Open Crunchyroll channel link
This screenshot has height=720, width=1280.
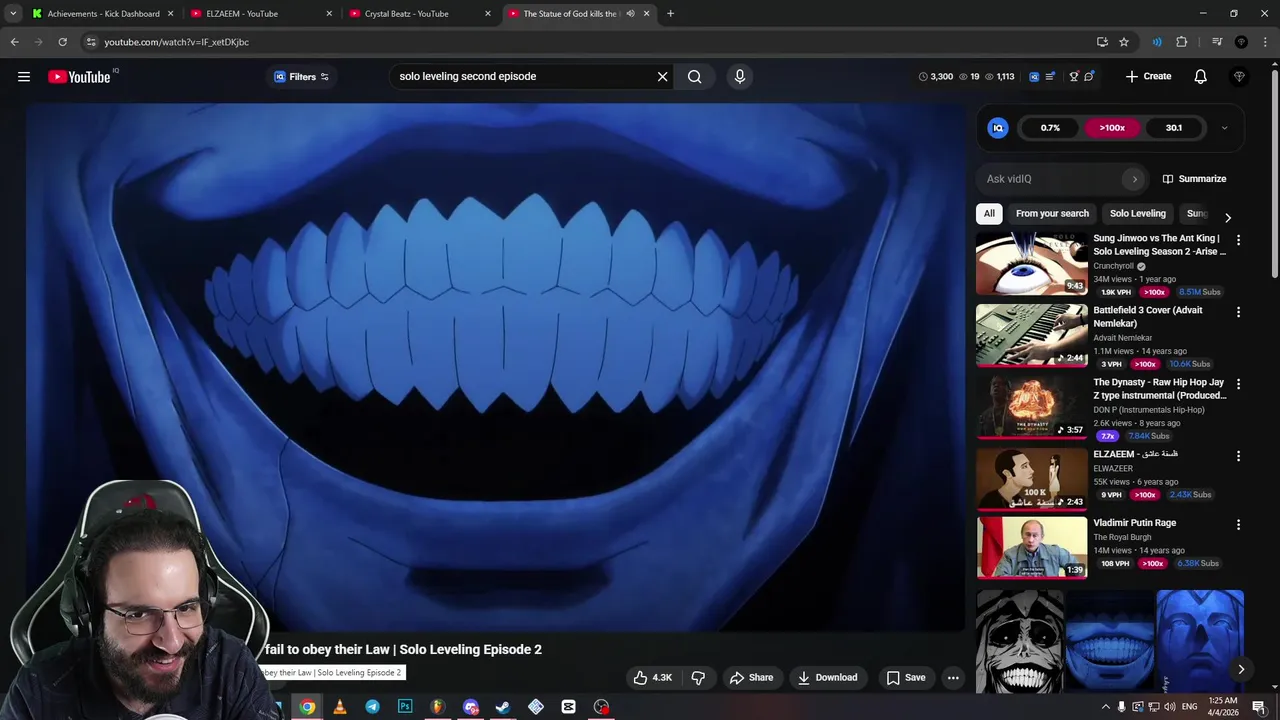(x=1113, y=266)
